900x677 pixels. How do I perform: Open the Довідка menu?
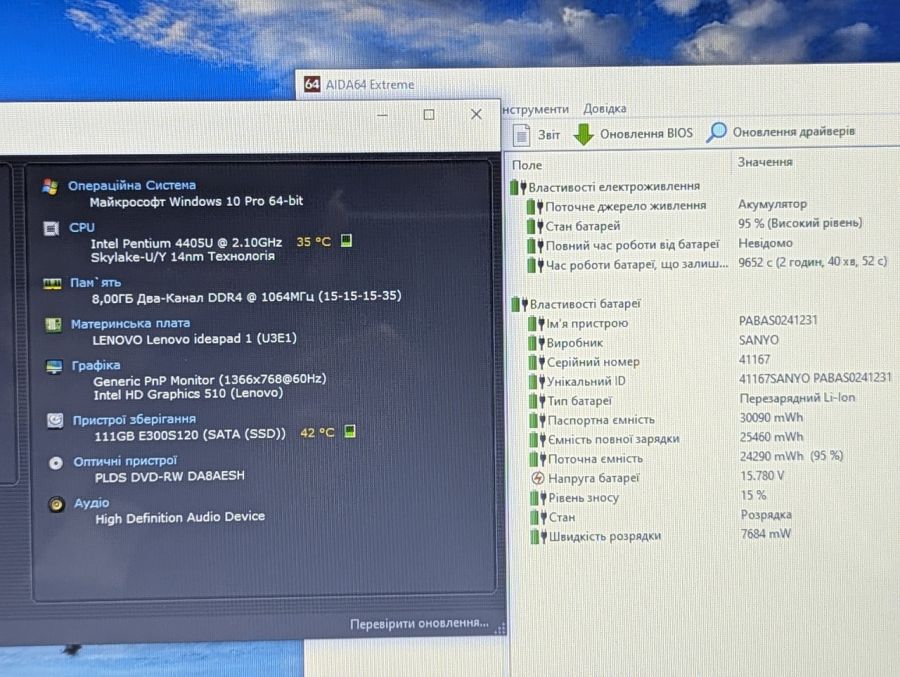tap(604, 109)
